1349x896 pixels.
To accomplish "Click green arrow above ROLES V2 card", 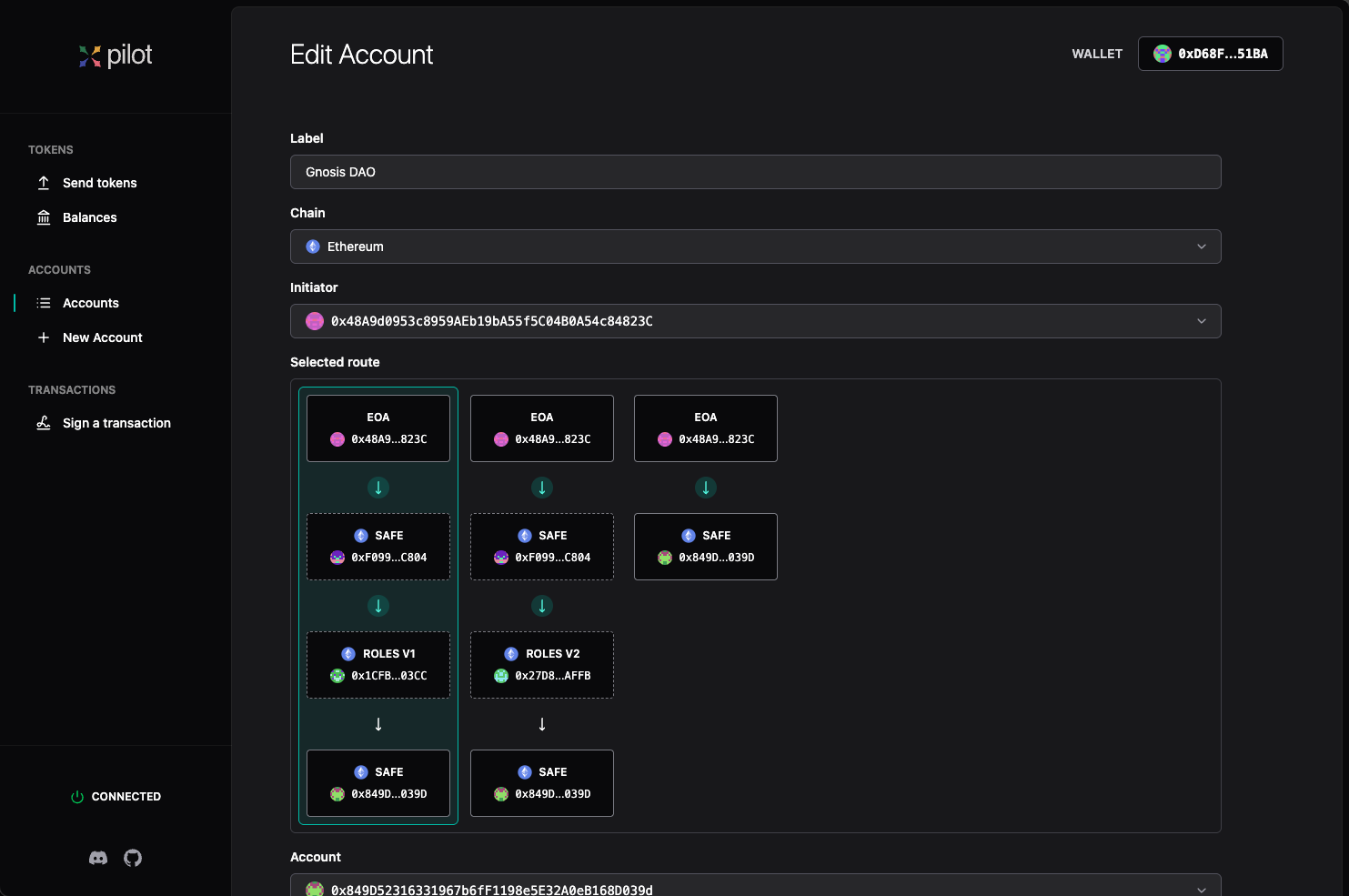I will coord(542,606).
